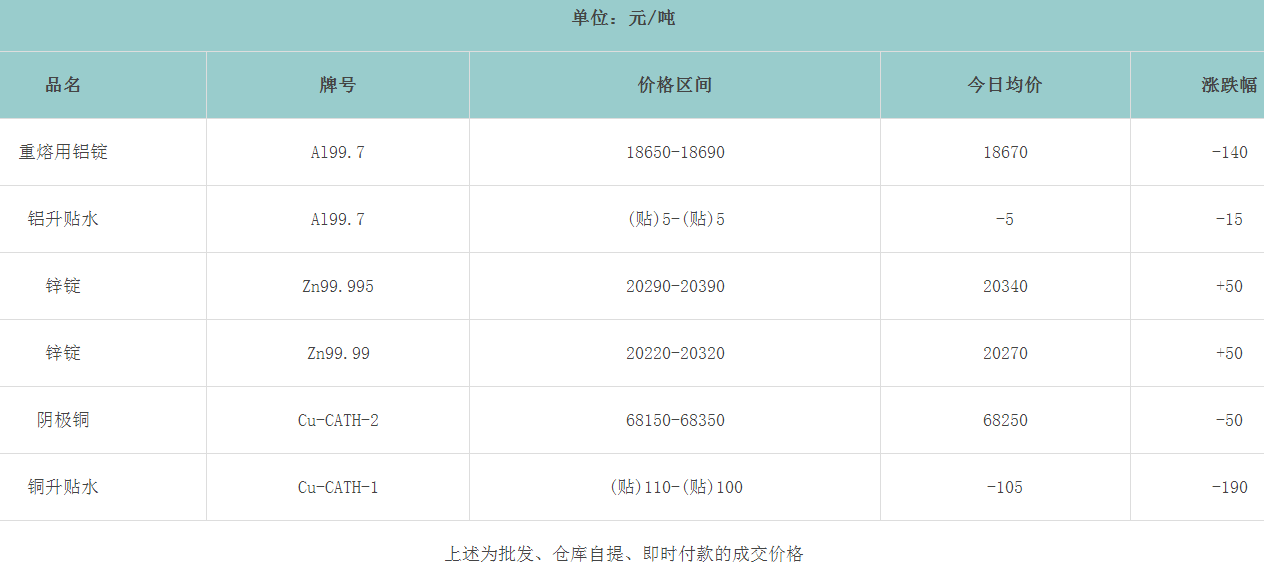The height and width of the screenshot is (581, 1264).
Task: Select the 价格区间 column header
Action: tap(675, 85)
